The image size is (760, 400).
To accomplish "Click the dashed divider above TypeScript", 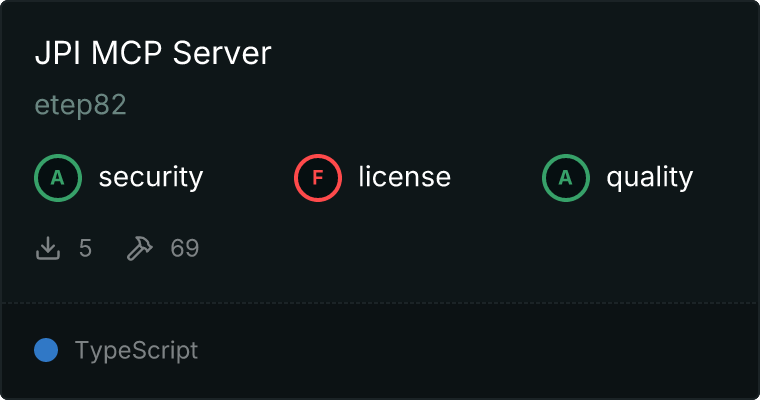I will pyautogui.click(x=380, y=302).
